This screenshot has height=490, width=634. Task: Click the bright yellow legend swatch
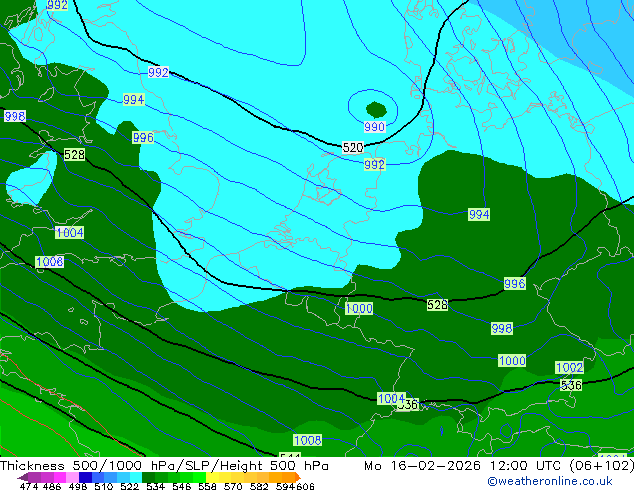[213, 477]
